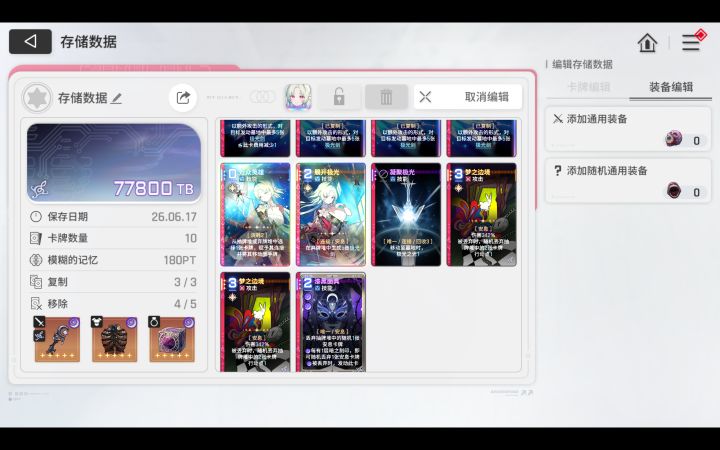Select 添加随机通用装备 option
720x450 pixels.
point(628,180)
